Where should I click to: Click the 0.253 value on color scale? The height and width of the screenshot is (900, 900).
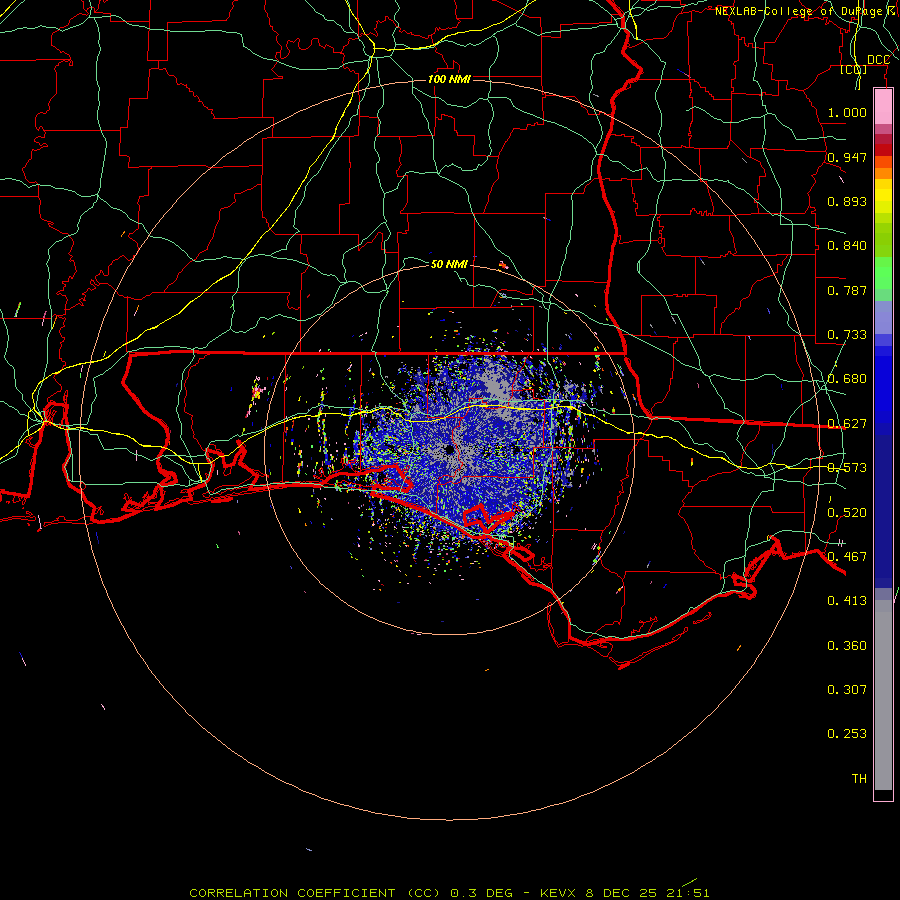click(847, 734)
